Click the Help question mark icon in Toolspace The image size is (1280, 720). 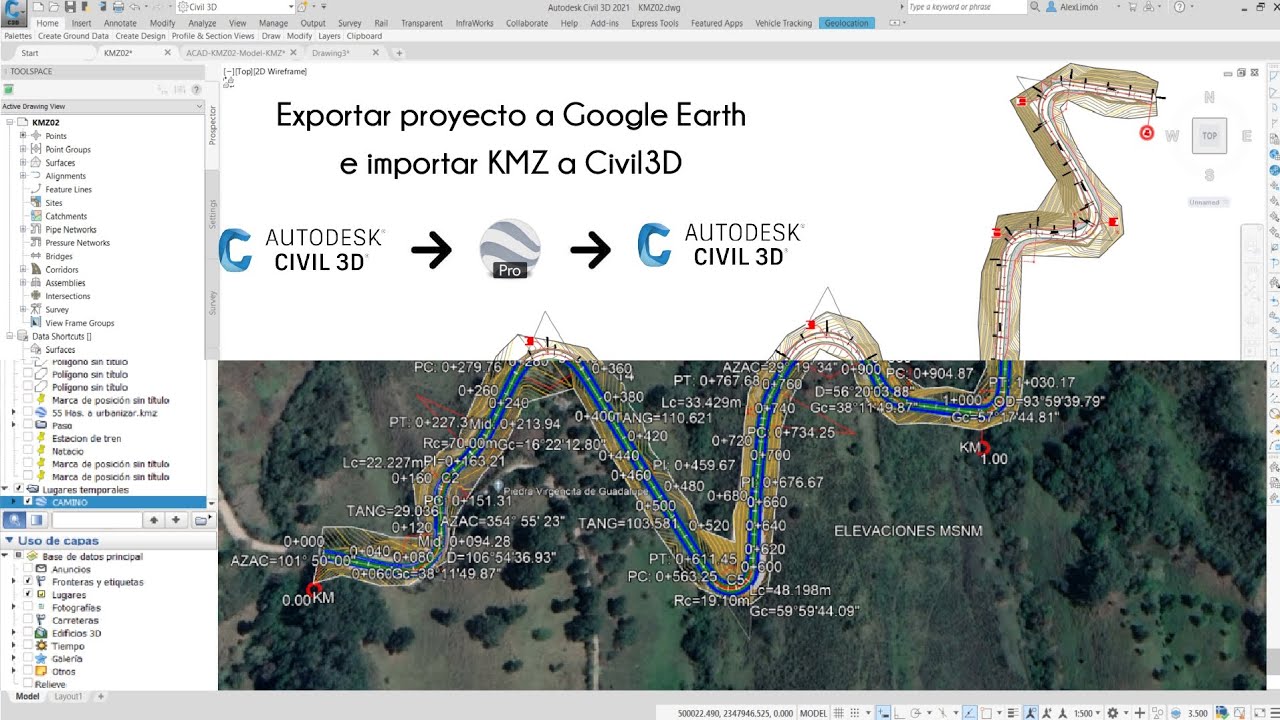(x=196, y=89)
